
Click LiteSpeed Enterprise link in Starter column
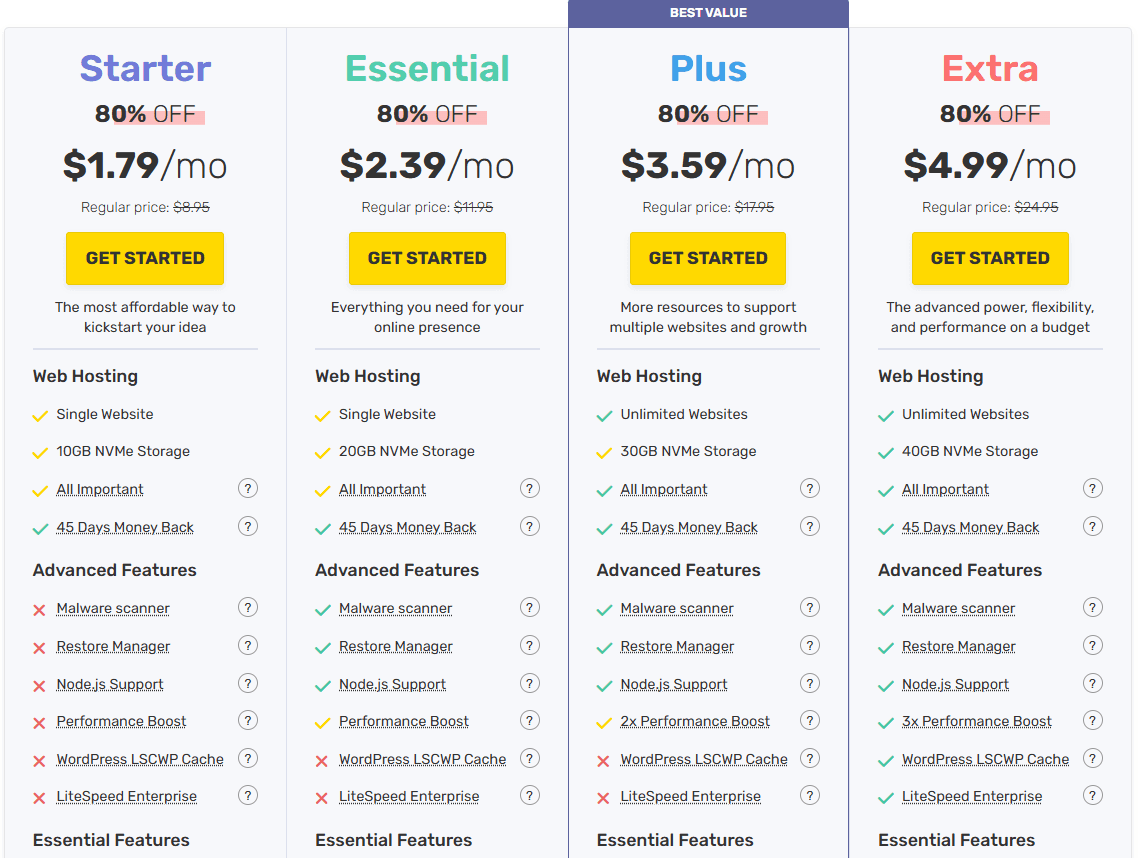[x=126, y=796]
